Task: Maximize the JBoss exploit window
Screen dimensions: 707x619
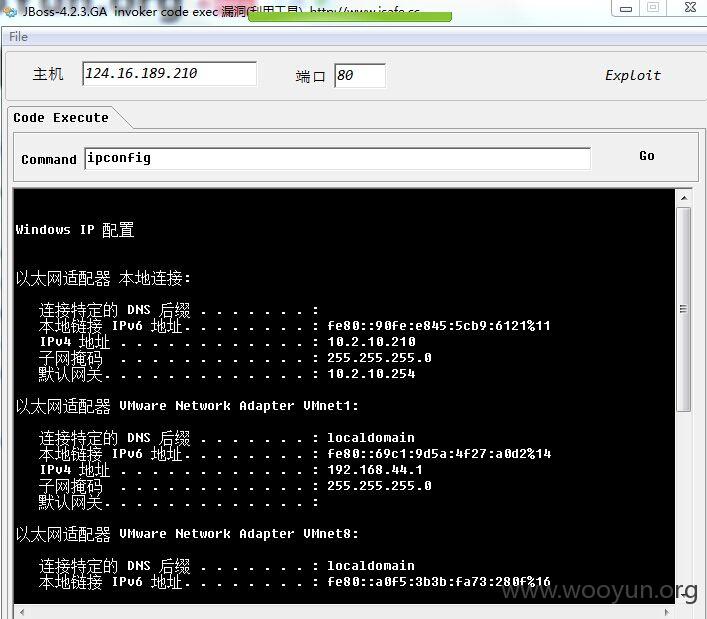Action: coord(652,8)
